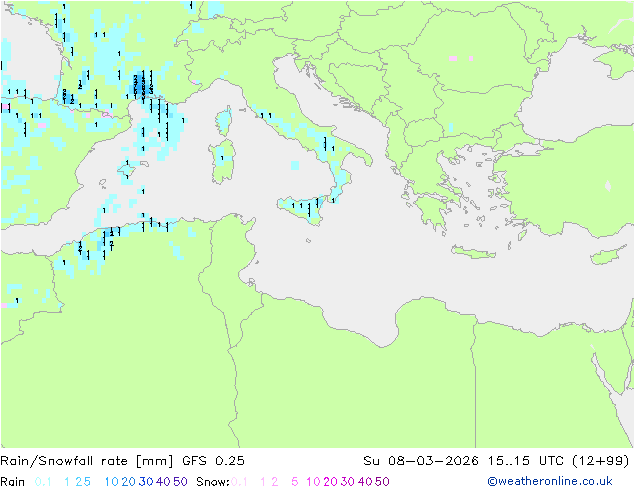Screen dimensions: 634x490
Task: Click the island of Corsica on map
Action: 224,120
